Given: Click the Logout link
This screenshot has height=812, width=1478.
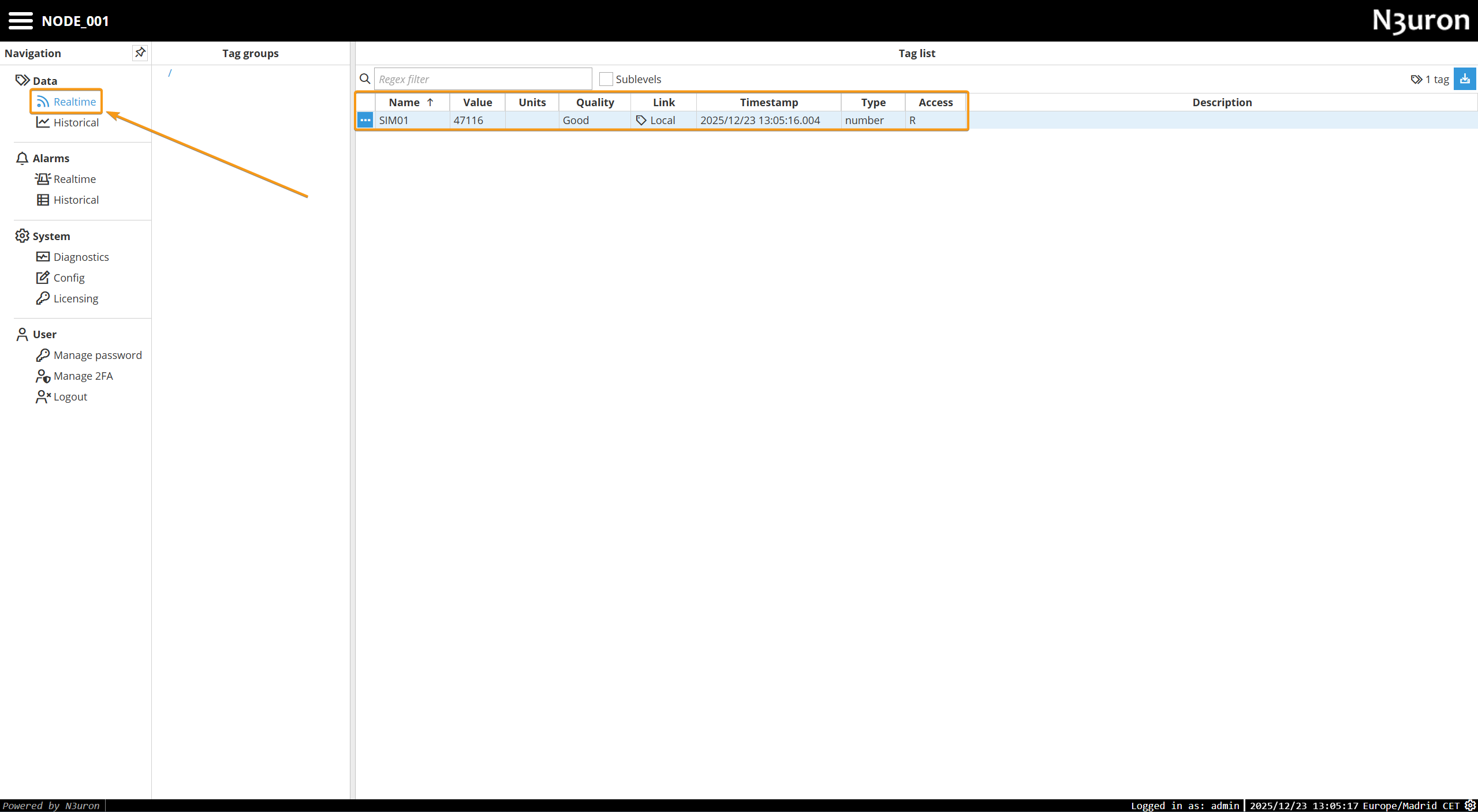Looking at the screenshot, I should (70, 396).
